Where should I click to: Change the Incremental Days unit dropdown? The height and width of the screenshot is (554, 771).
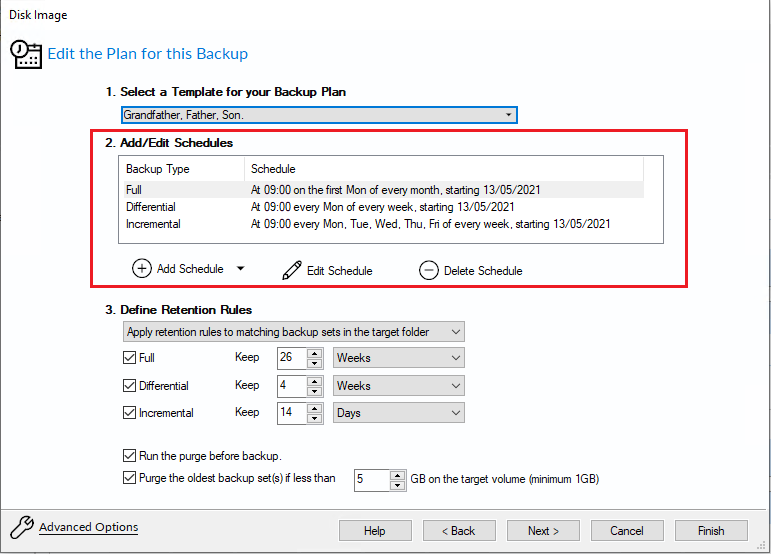click(x=455, y=413)
